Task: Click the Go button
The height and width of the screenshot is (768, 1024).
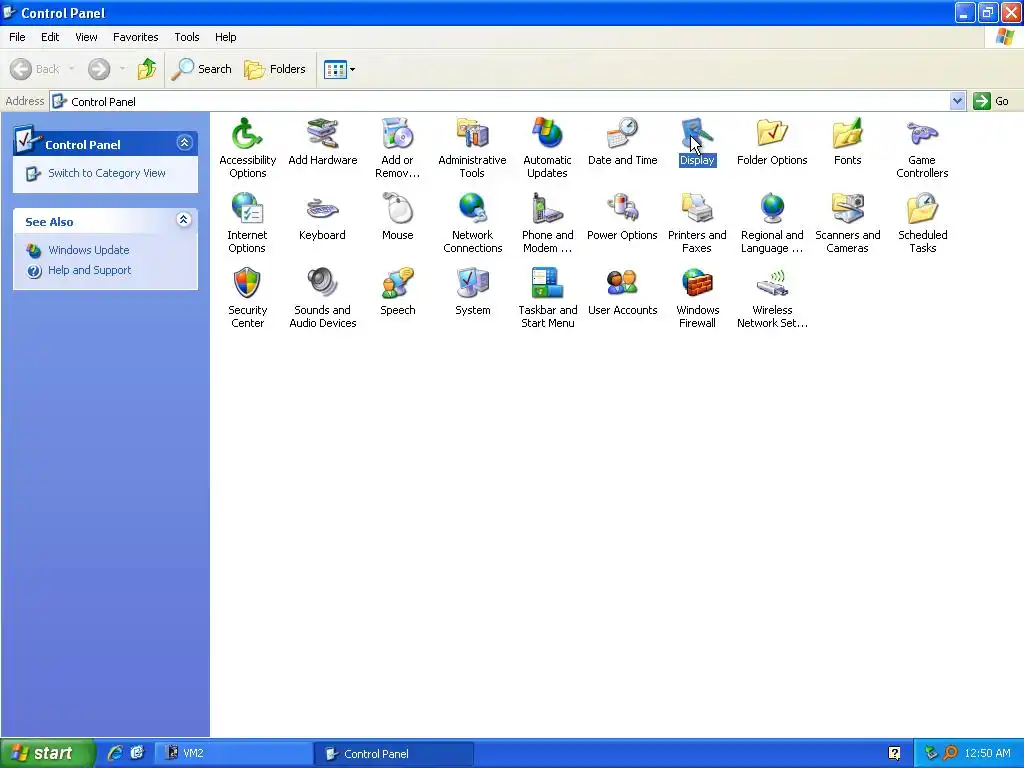Action: [991, 101]
